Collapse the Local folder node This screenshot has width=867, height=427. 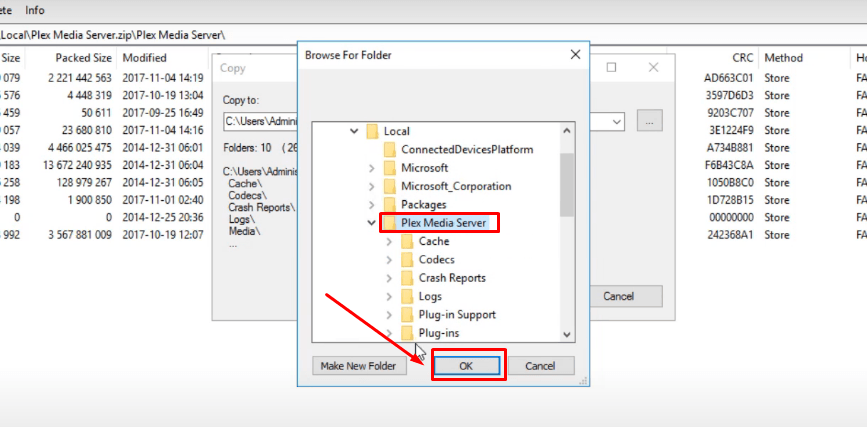point(354,131)
